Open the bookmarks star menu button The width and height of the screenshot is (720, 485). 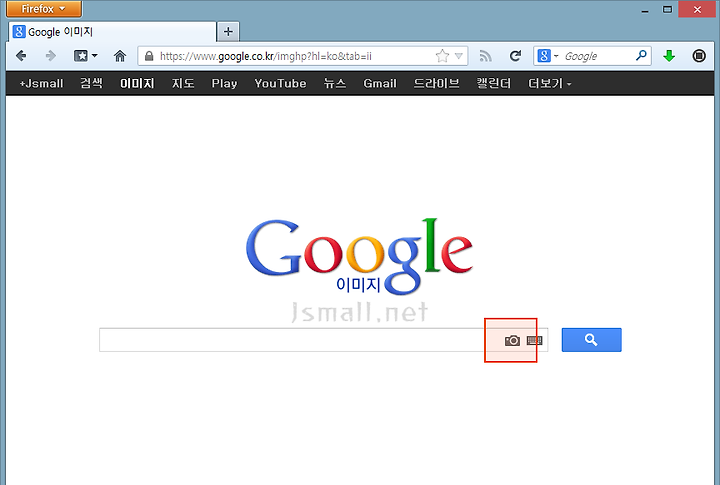tap(85, 56)
